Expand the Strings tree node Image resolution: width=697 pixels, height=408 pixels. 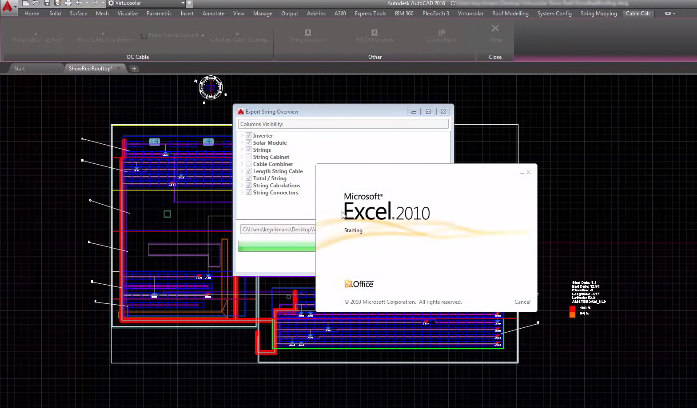(x=242, y=150)
